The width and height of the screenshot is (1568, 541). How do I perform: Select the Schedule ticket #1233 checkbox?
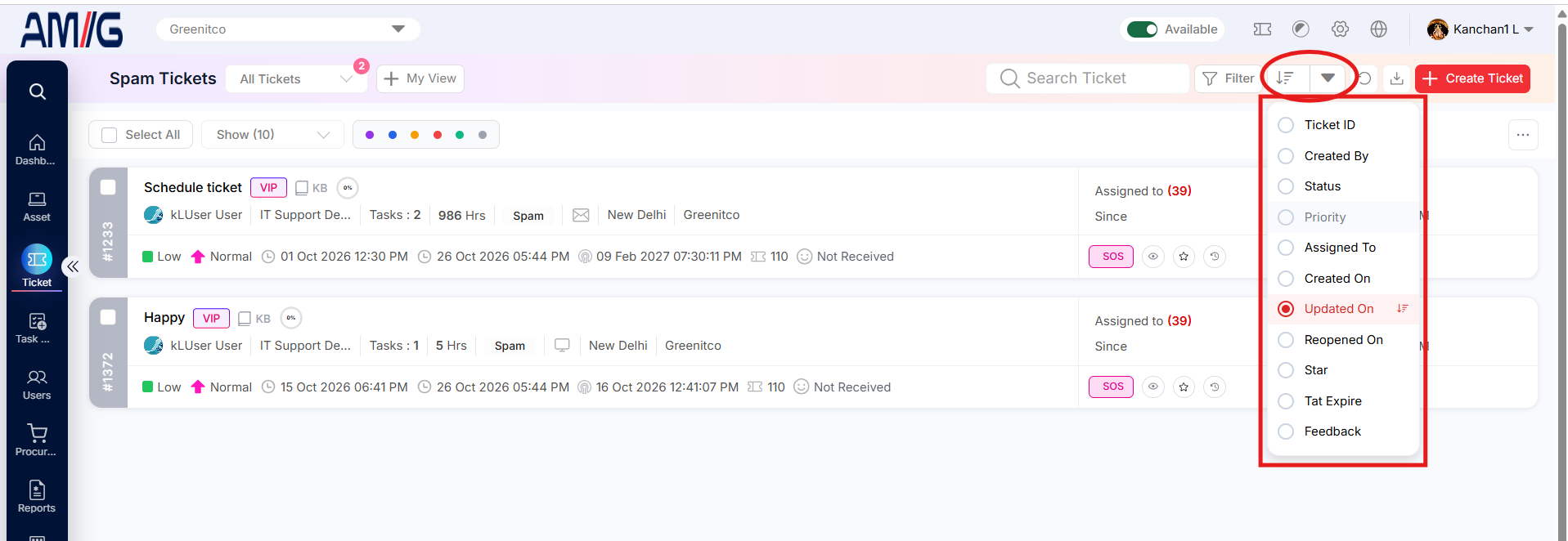click(108, 187)
